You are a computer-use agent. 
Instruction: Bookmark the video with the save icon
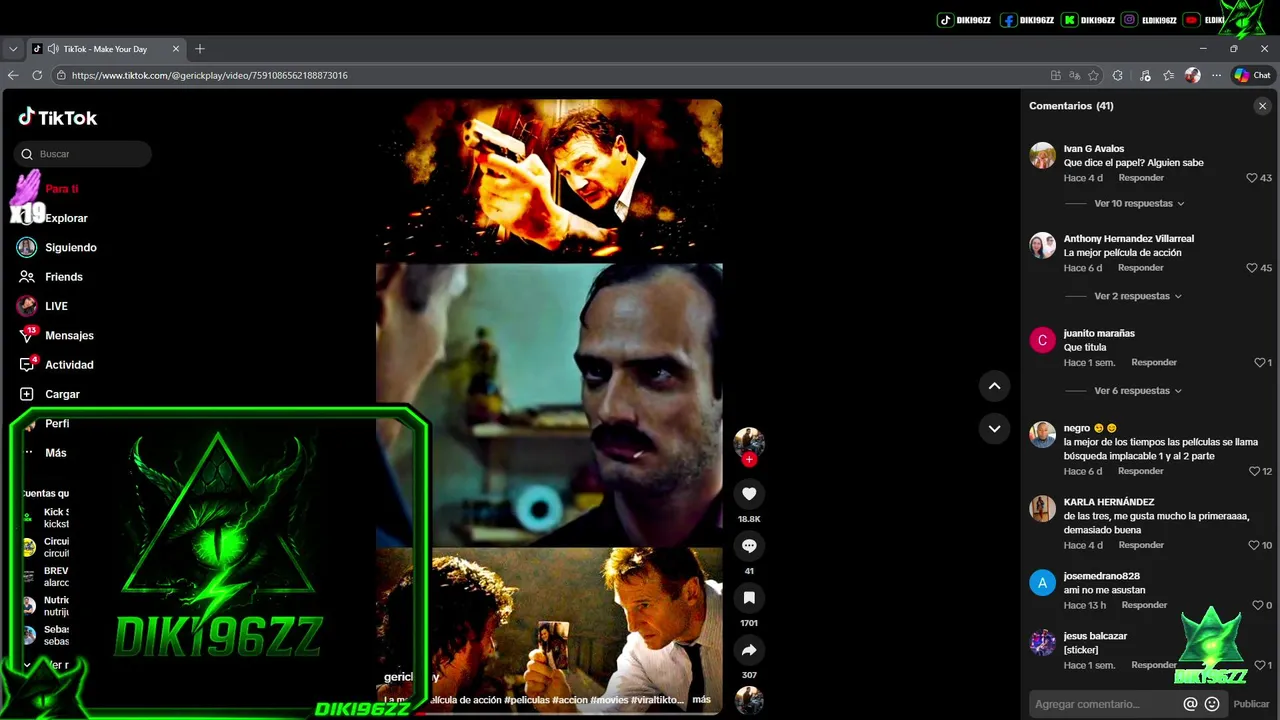tap(749, 597)
